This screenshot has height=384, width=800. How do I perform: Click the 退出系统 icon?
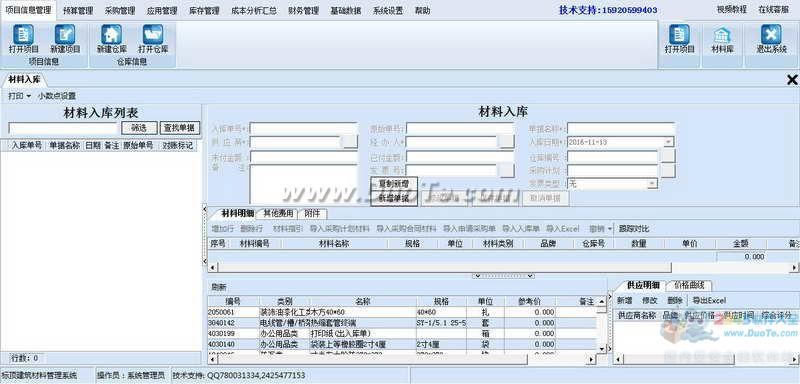tap(771, 35)
